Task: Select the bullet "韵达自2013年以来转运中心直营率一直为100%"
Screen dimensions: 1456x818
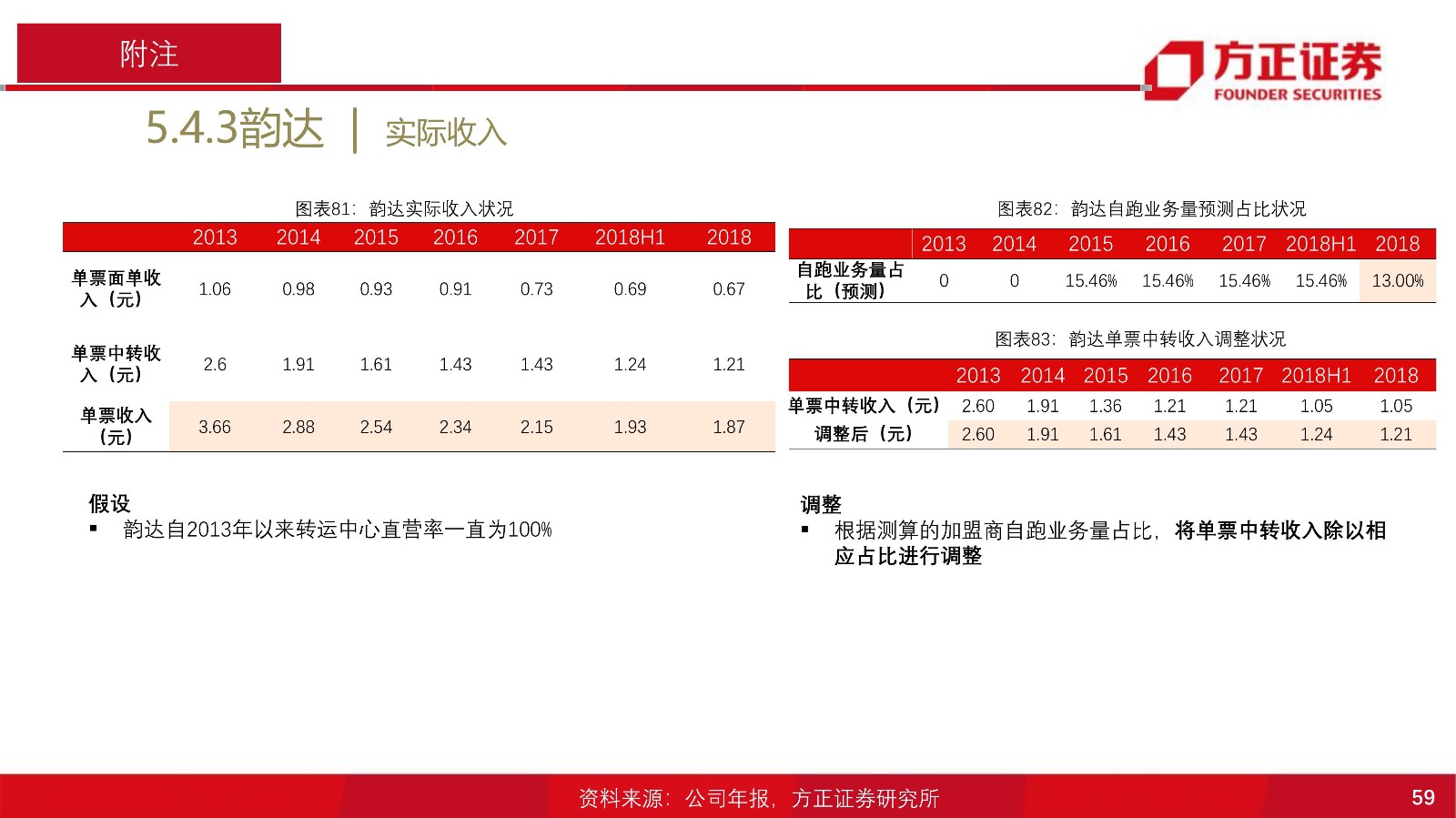Action: click(x=338, y=530)
